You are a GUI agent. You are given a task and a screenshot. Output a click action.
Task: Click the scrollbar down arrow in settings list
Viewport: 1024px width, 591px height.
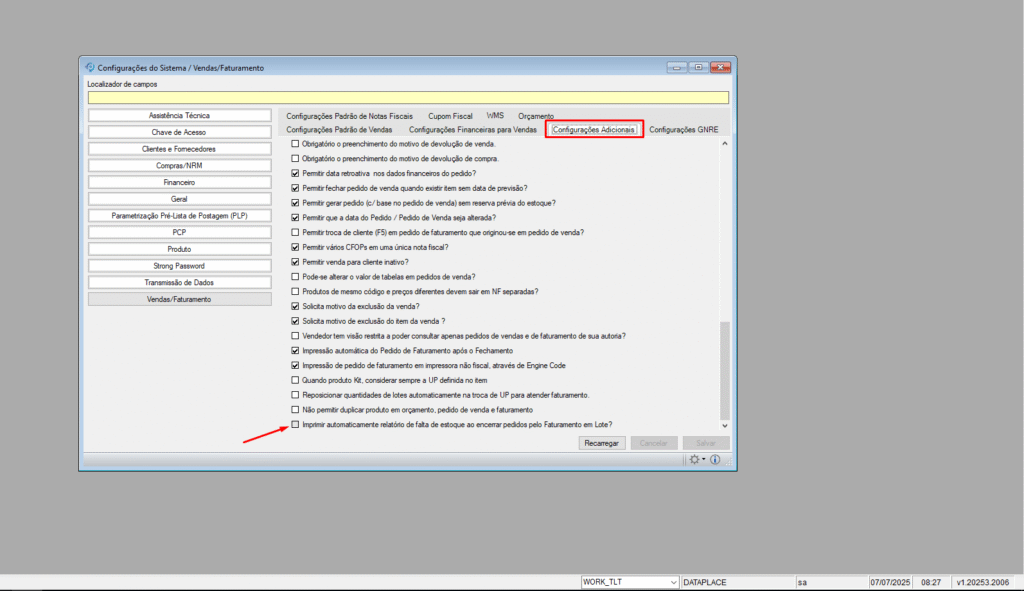click(x=725, y=426)
